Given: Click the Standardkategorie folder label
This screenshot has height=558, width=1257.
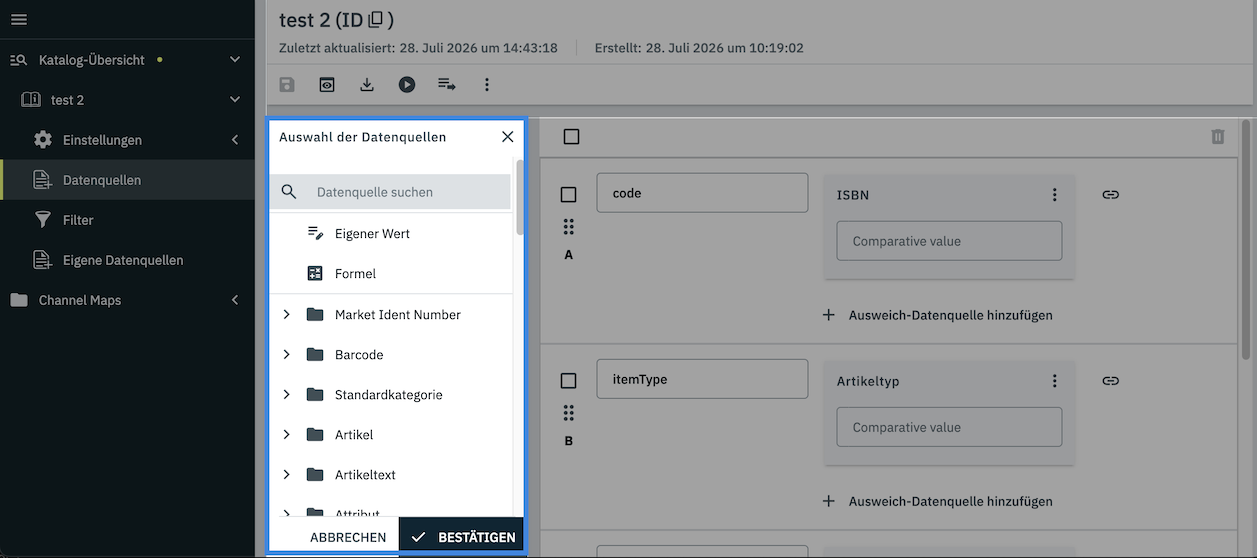Looking at the screenshot, I should coord(388,395).
